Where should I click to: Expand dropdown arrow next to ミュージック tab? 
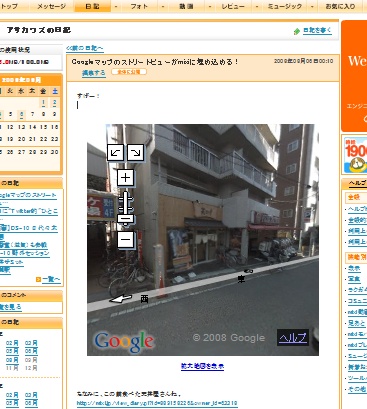coord(312,6)
